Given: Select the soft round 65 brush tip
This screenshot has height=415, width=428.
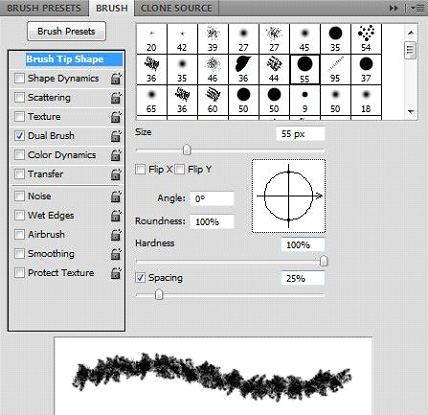Looking at the screenshot, I should 151,100.
